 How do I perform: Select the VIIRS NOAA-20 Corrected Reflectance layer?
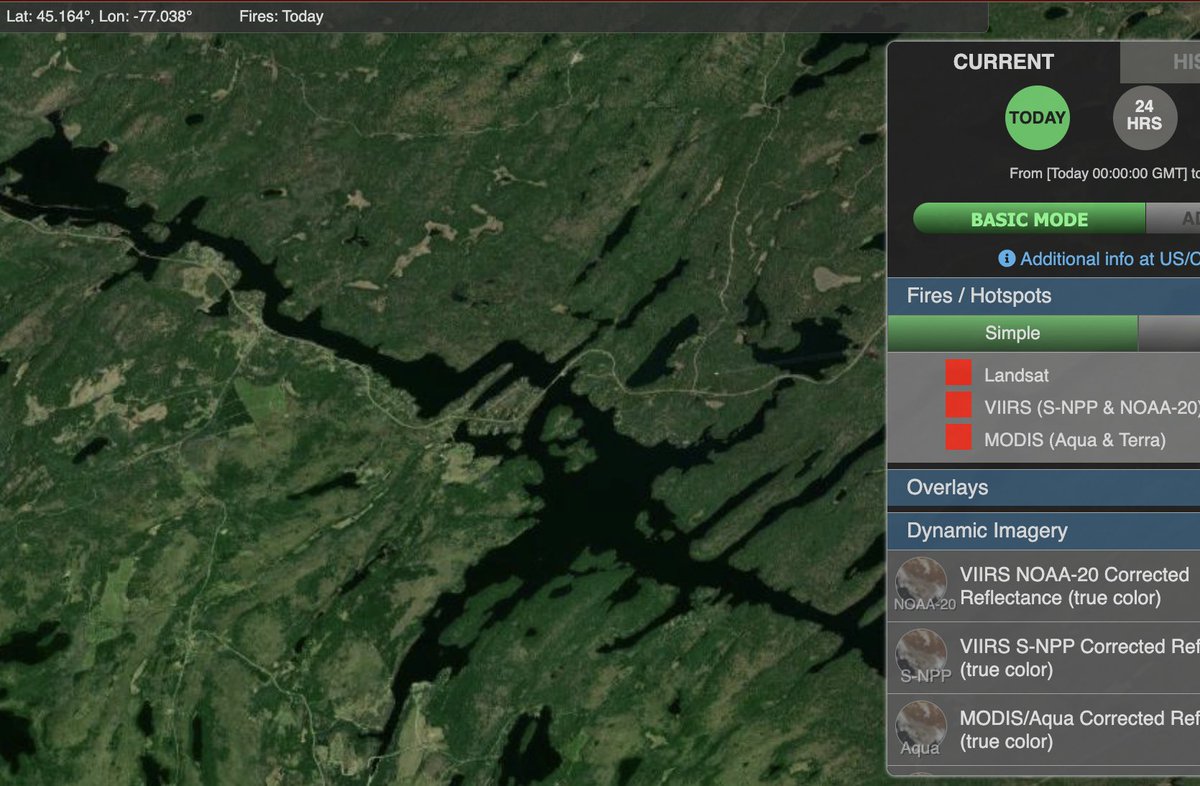[1070, 585]
